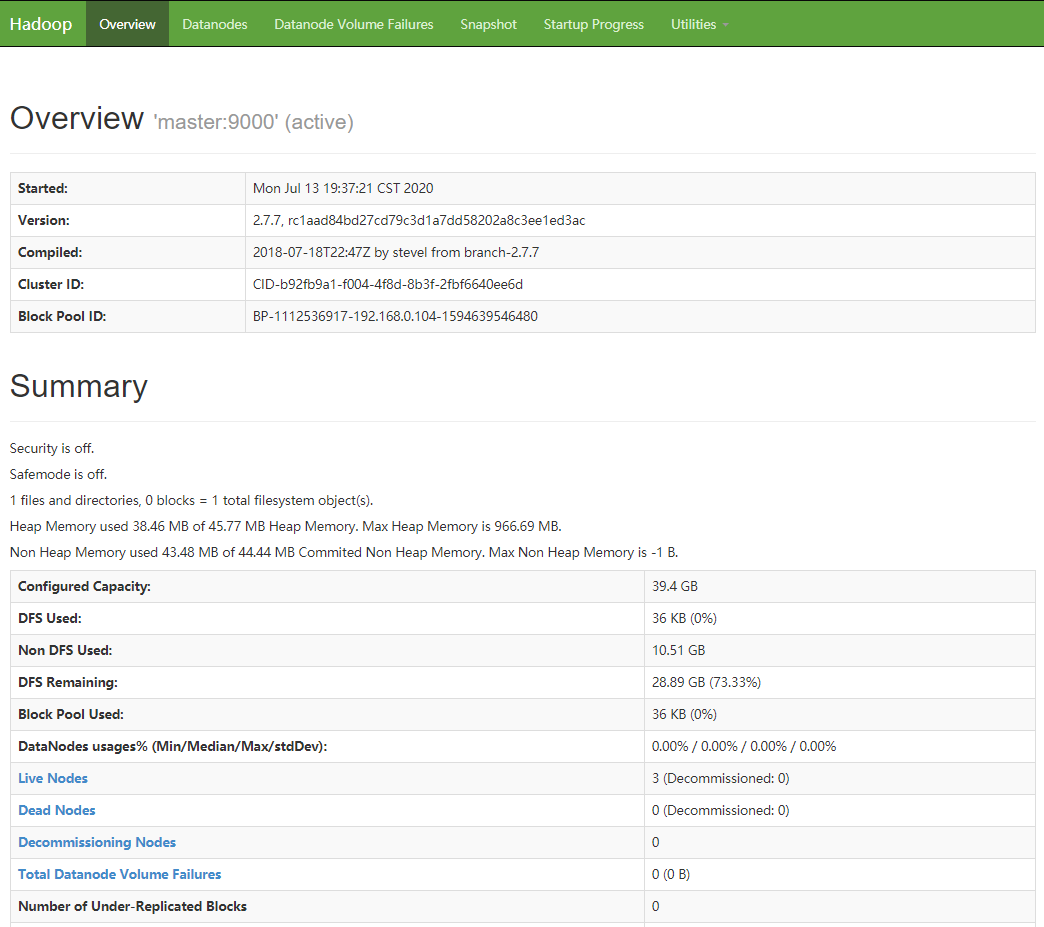Click the 'DataNodes usages% (Min/Median/Max/stdDev):' label
The height and width of the screenshot is (927, 1044).
pyautogui.click(x=172, y=746)
